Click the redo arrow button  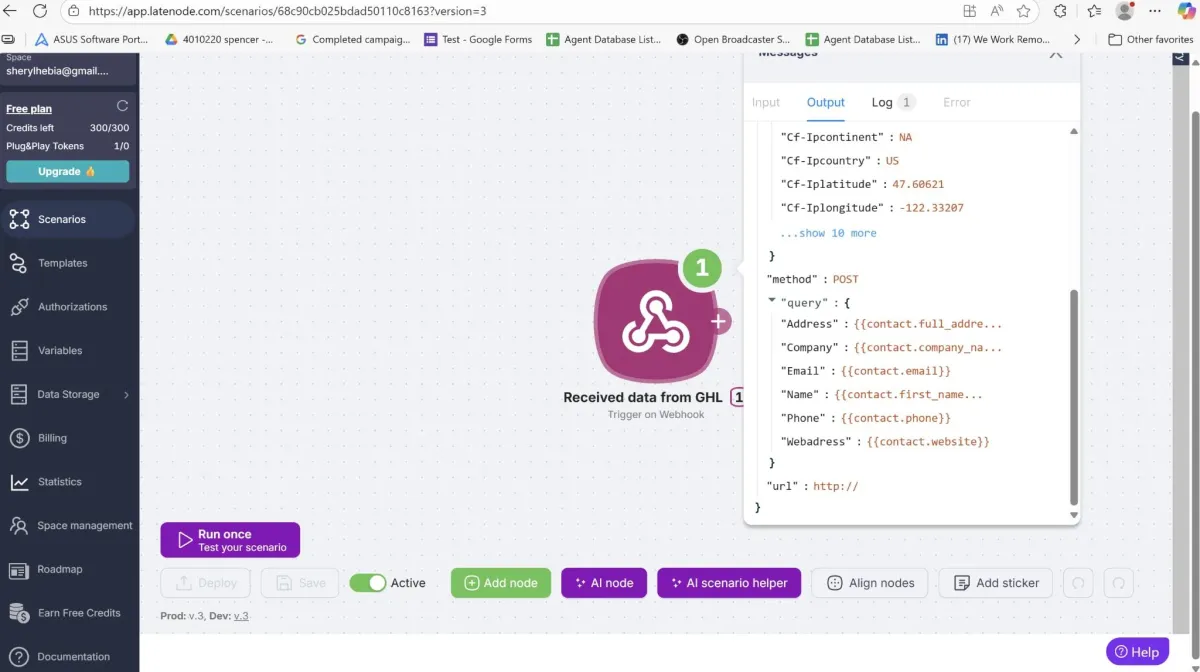pos(1119,583)
